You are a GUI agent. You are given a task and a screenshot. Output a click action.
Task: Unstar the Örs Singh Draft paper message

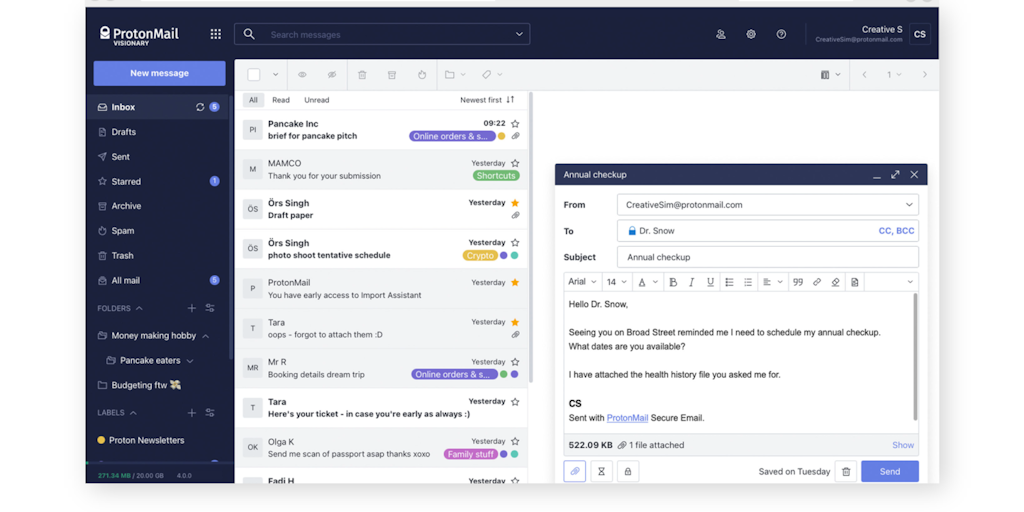point(515,203)
